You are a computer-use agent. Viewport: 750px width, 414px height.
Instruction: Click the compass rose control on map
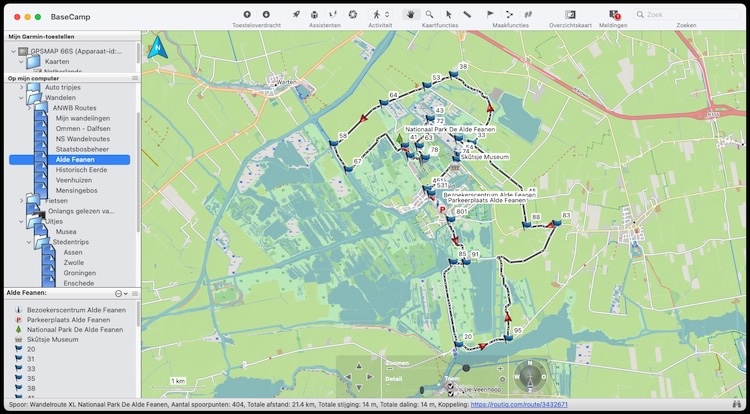coord(530,376)
